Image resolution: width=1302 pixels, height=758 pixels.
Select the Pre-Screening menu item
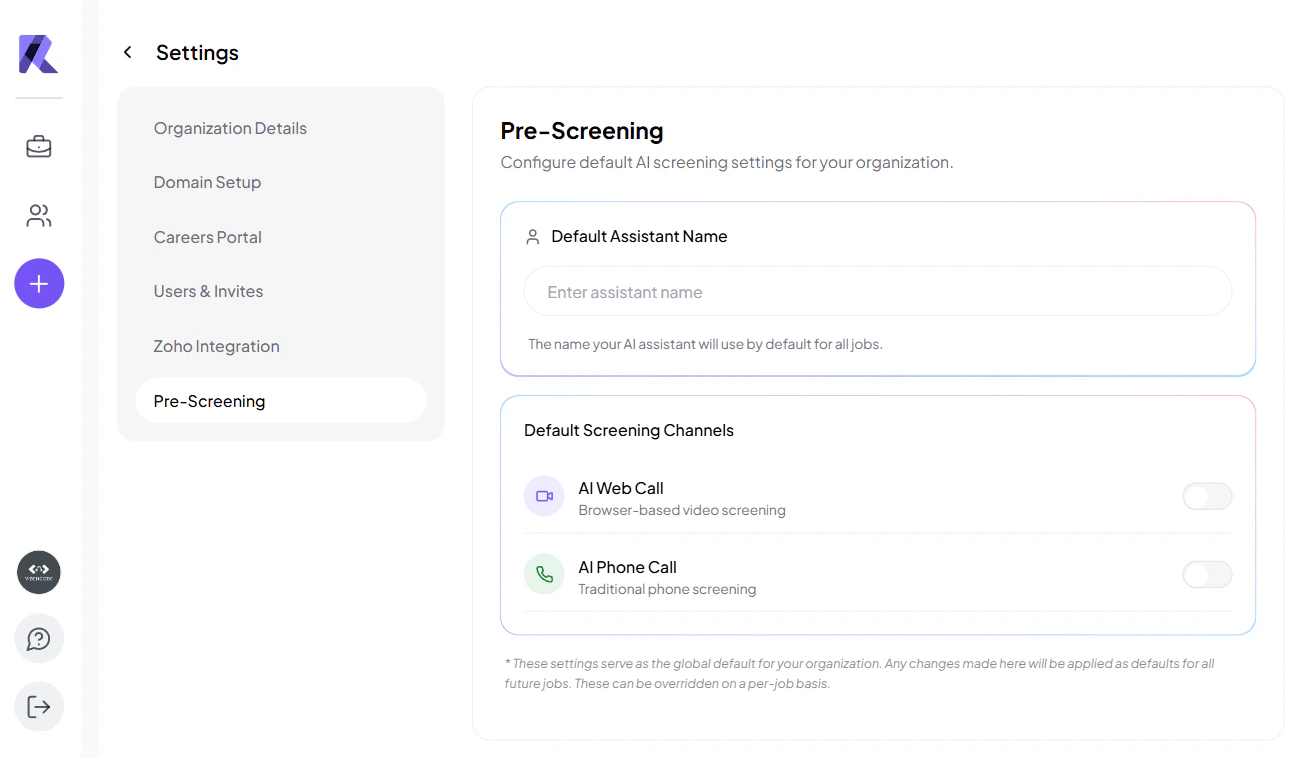point(281,401)
